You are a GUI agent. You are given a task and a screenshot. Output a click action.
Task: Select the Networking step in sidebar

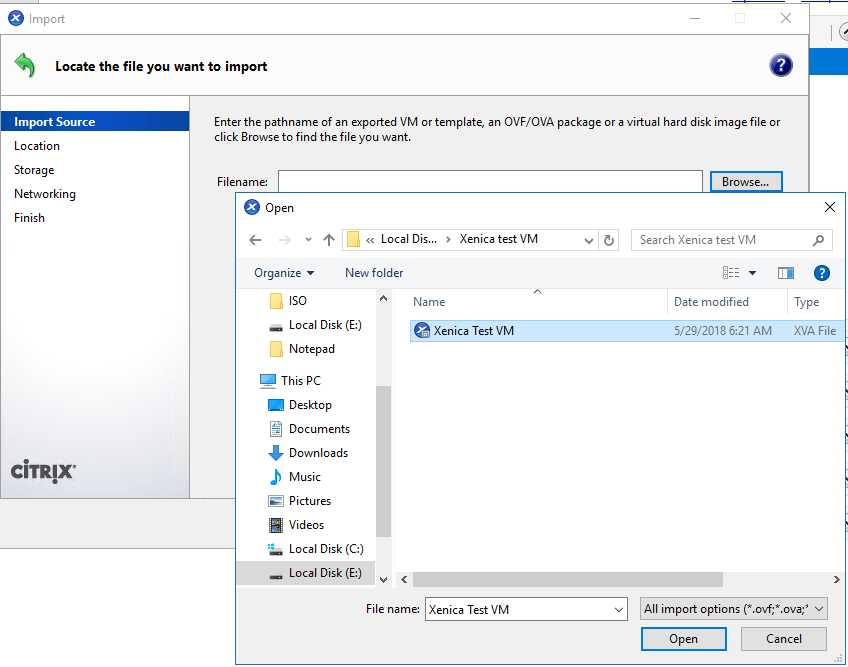pyautogui.click(x=45, y=194)
